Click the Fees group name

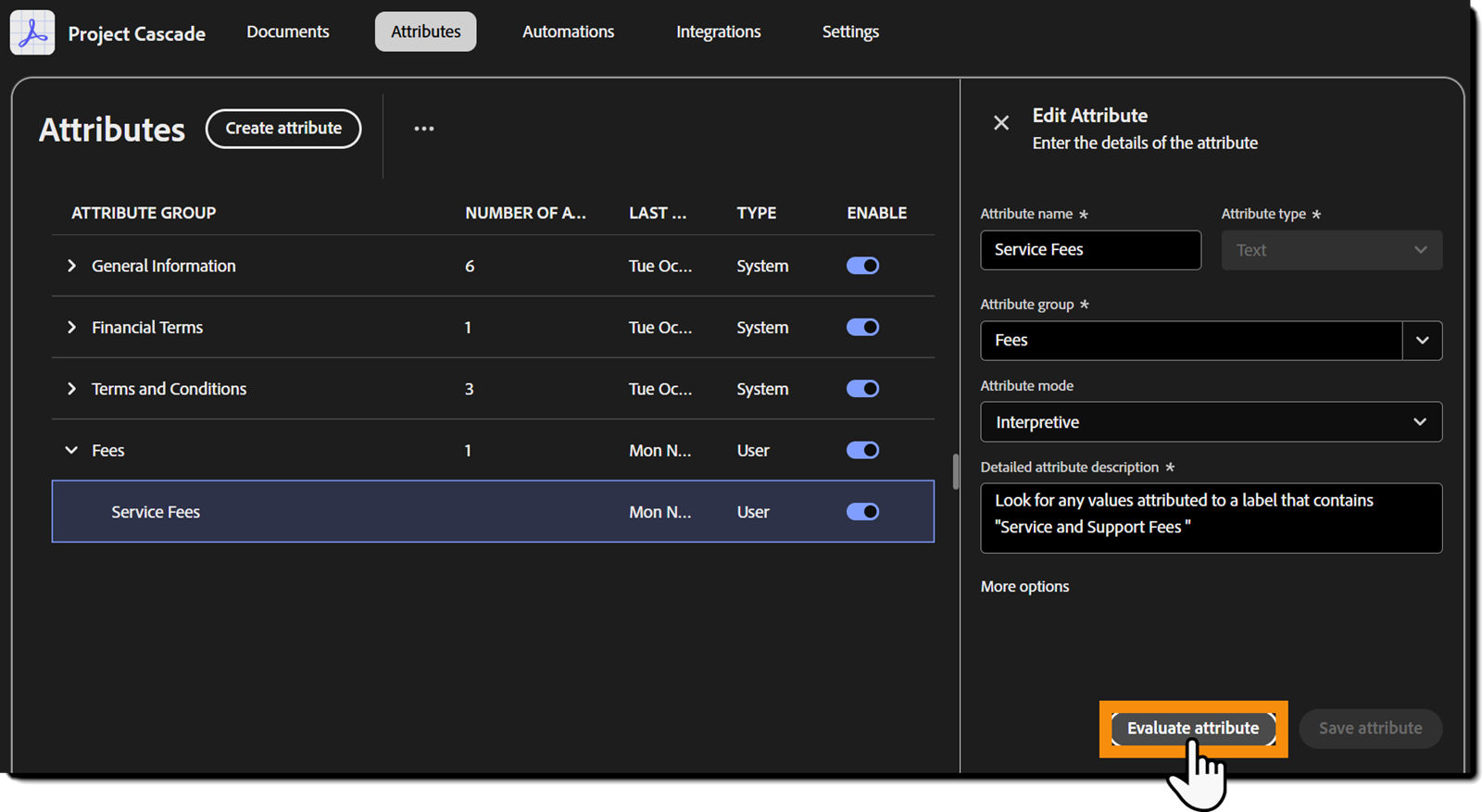coord(107,450)
